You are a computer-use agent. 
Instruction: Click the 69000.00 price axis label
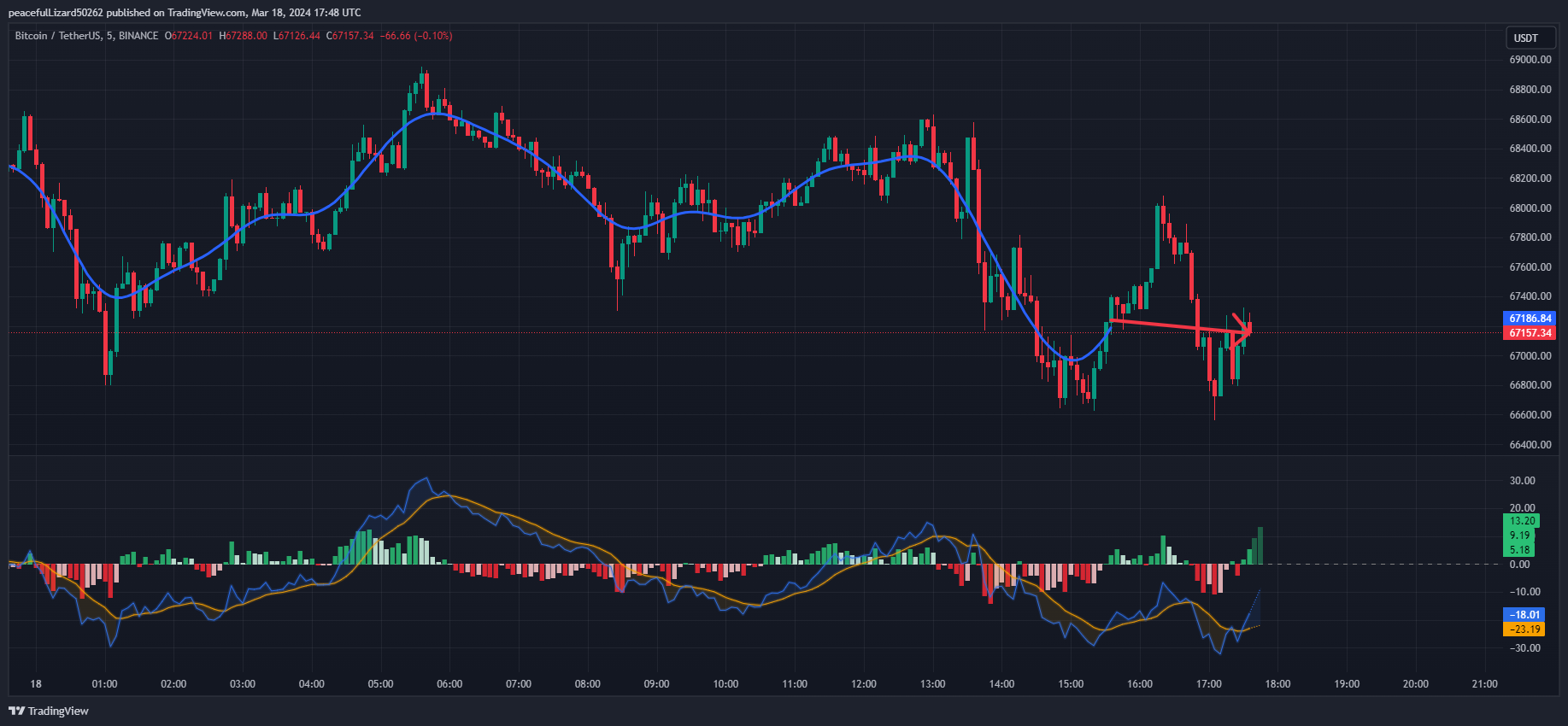click(x=1530, y=60)
